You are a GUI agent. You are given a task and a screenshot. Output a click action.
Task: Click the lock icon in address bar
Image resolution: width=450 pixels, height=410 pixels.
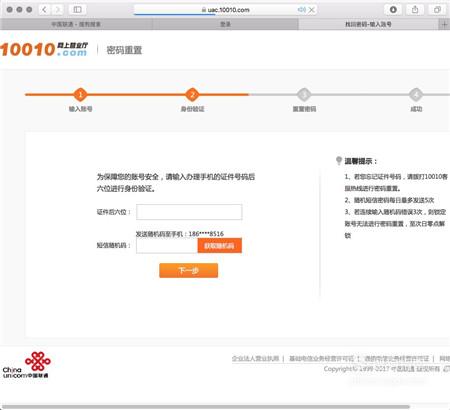pos(204,10)
